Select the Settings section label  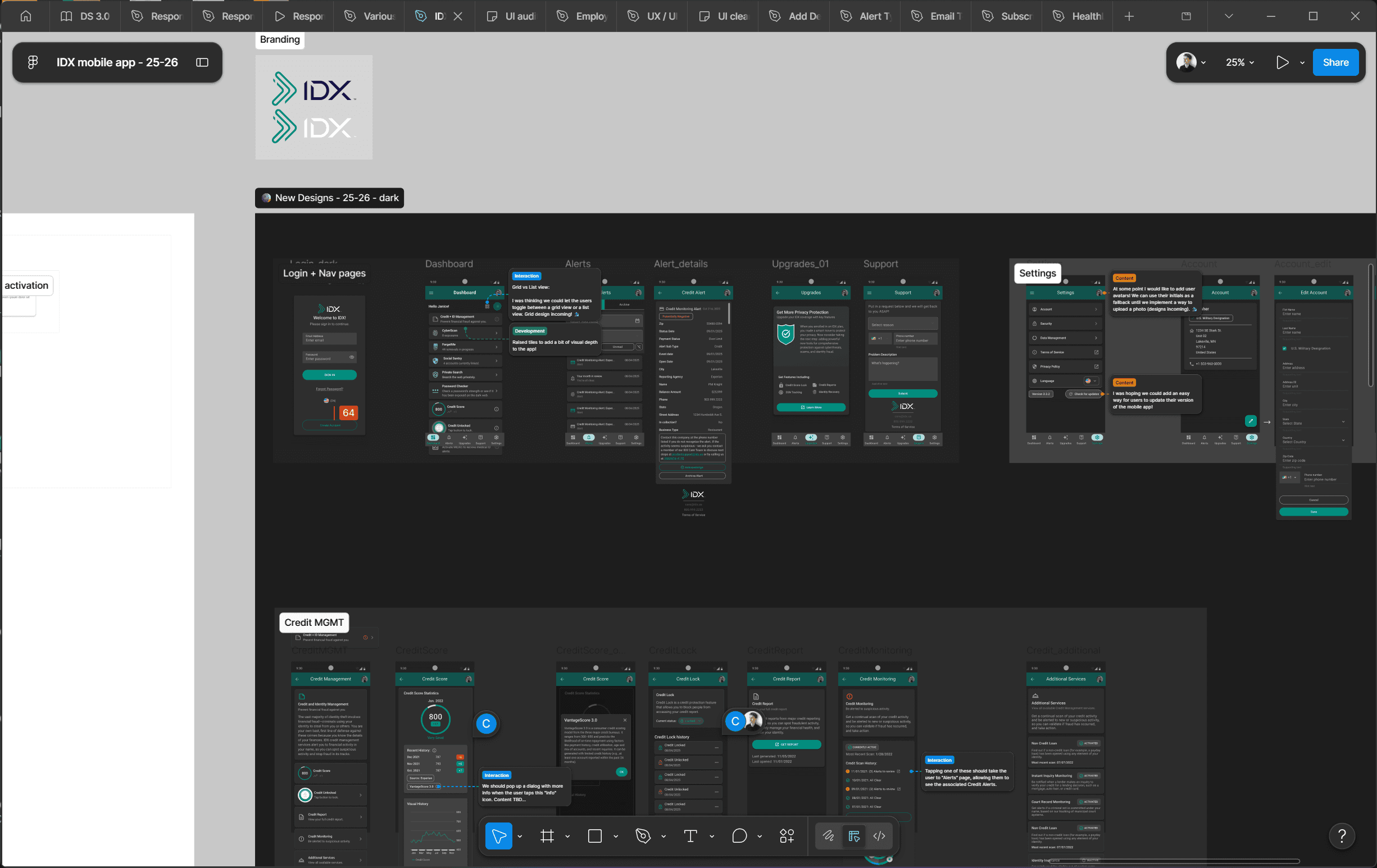click(1037, 274)
